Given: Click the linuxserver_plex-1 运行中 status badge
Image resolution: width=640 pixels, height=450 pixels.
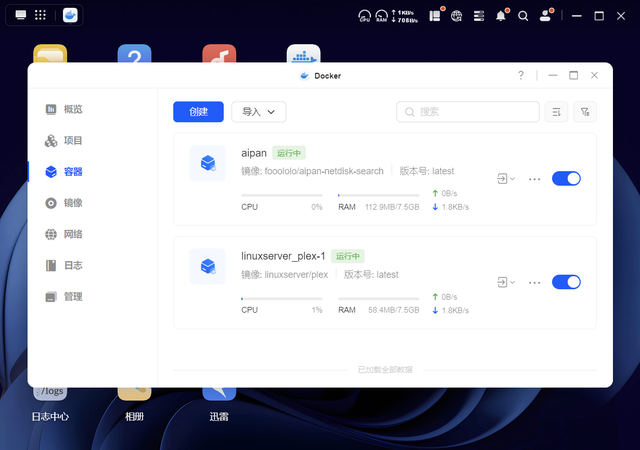Looking at the screenshot, I should pos(348,256).
